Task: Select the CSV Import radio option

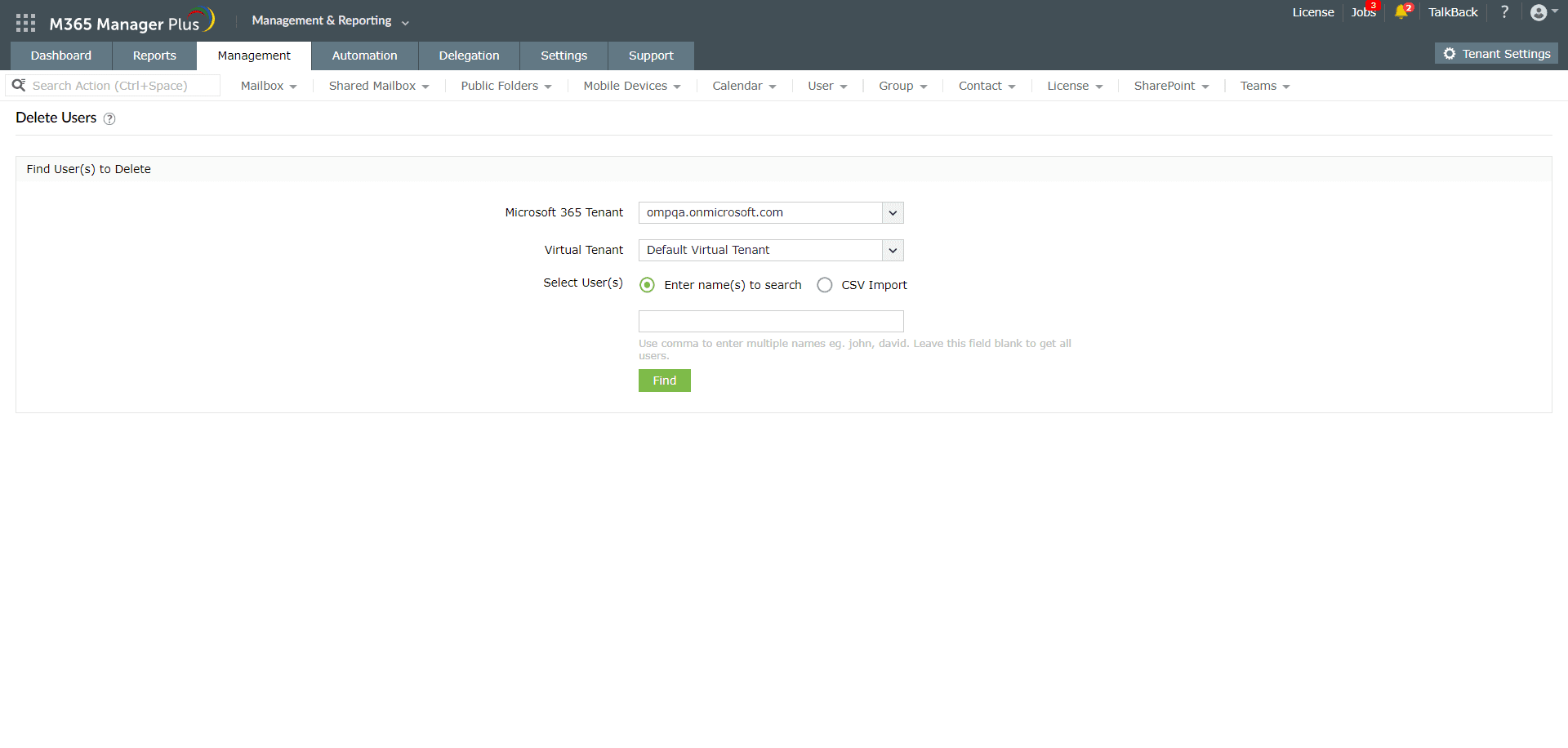Action: 825,285
